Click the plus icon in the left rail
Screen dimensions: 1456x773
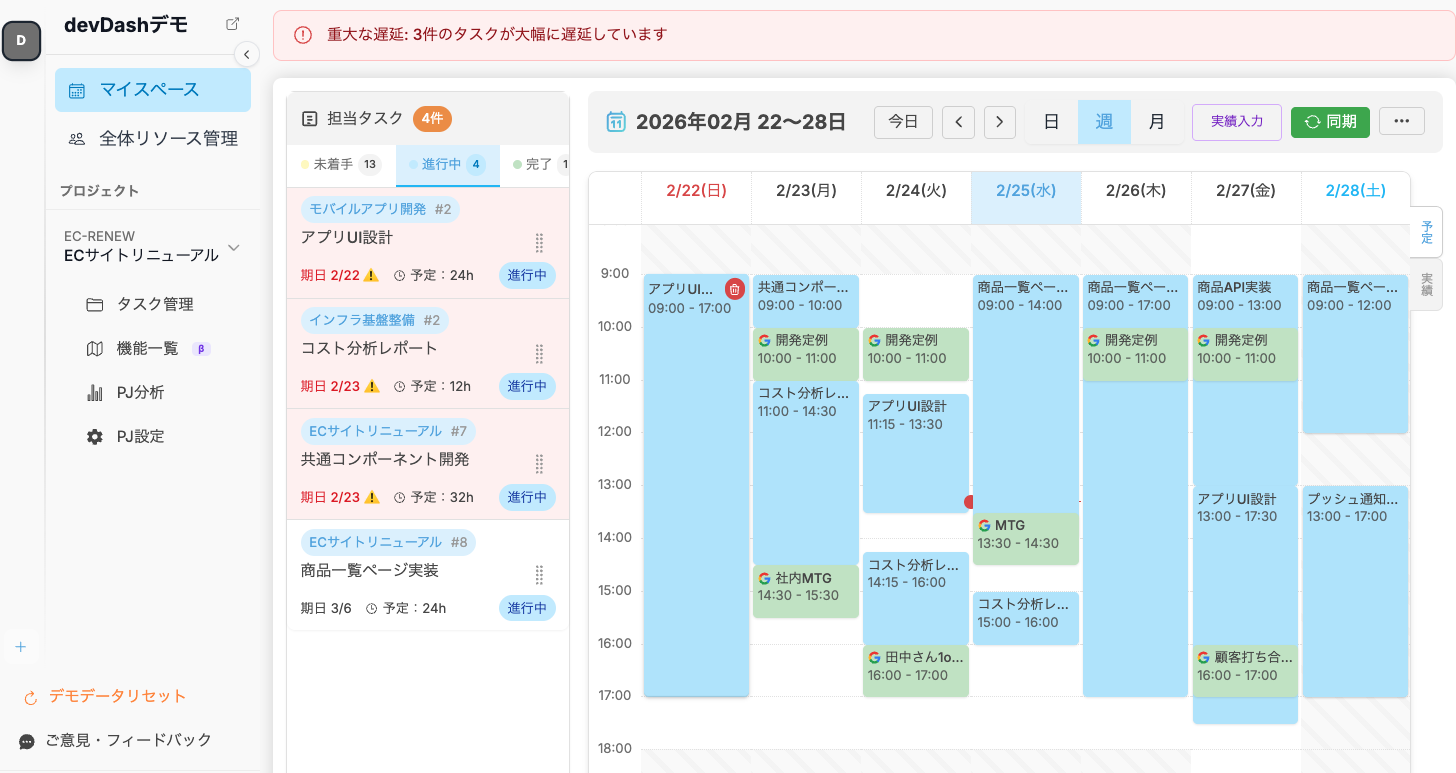click(21, 647)
